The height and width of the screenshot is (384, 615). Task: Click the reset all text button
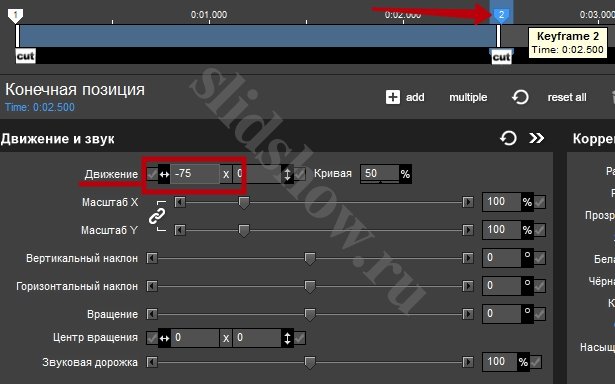pos(567,97)
